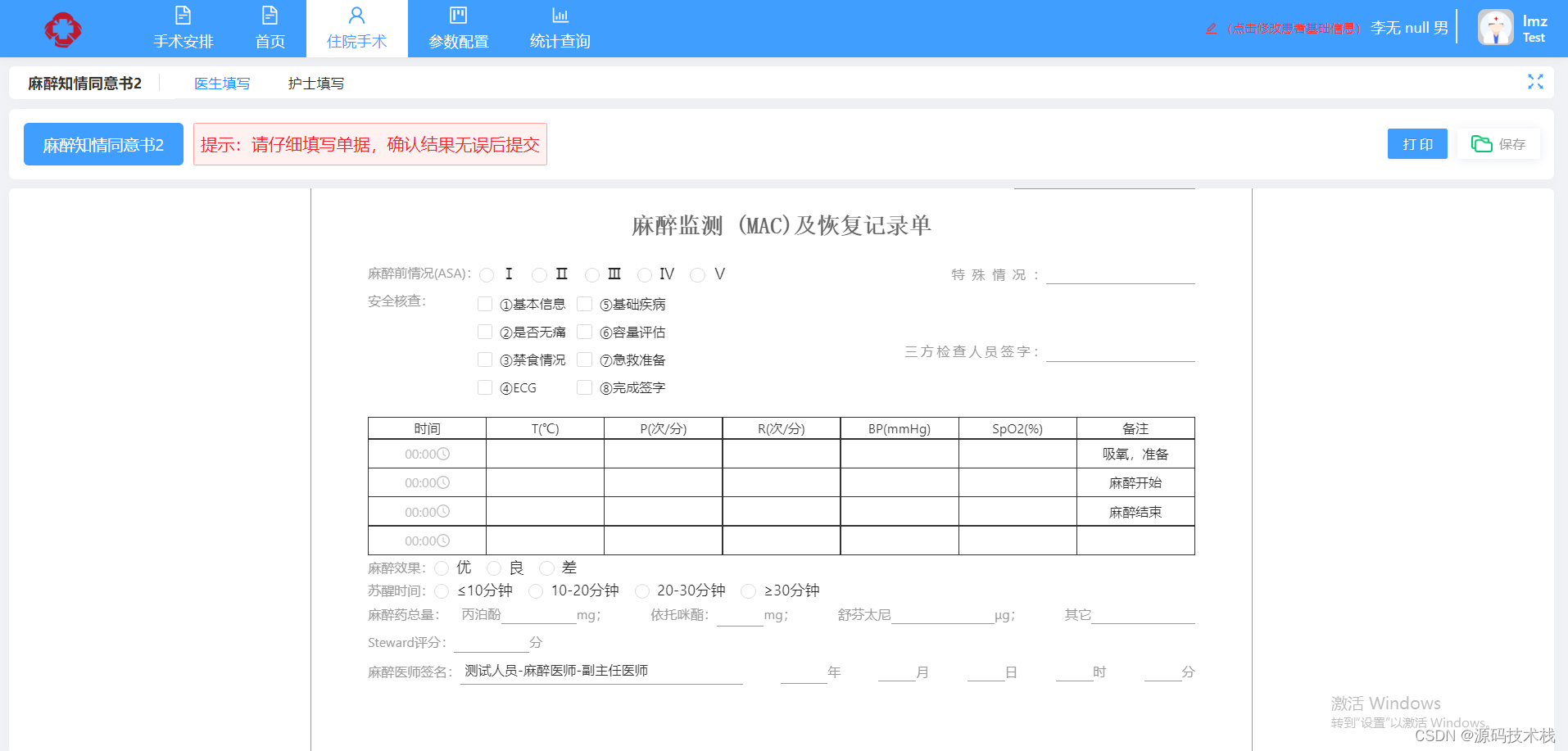Click the 其它 drug input field
Viewport: 1568px width, 751px height.
(1143, 614)
